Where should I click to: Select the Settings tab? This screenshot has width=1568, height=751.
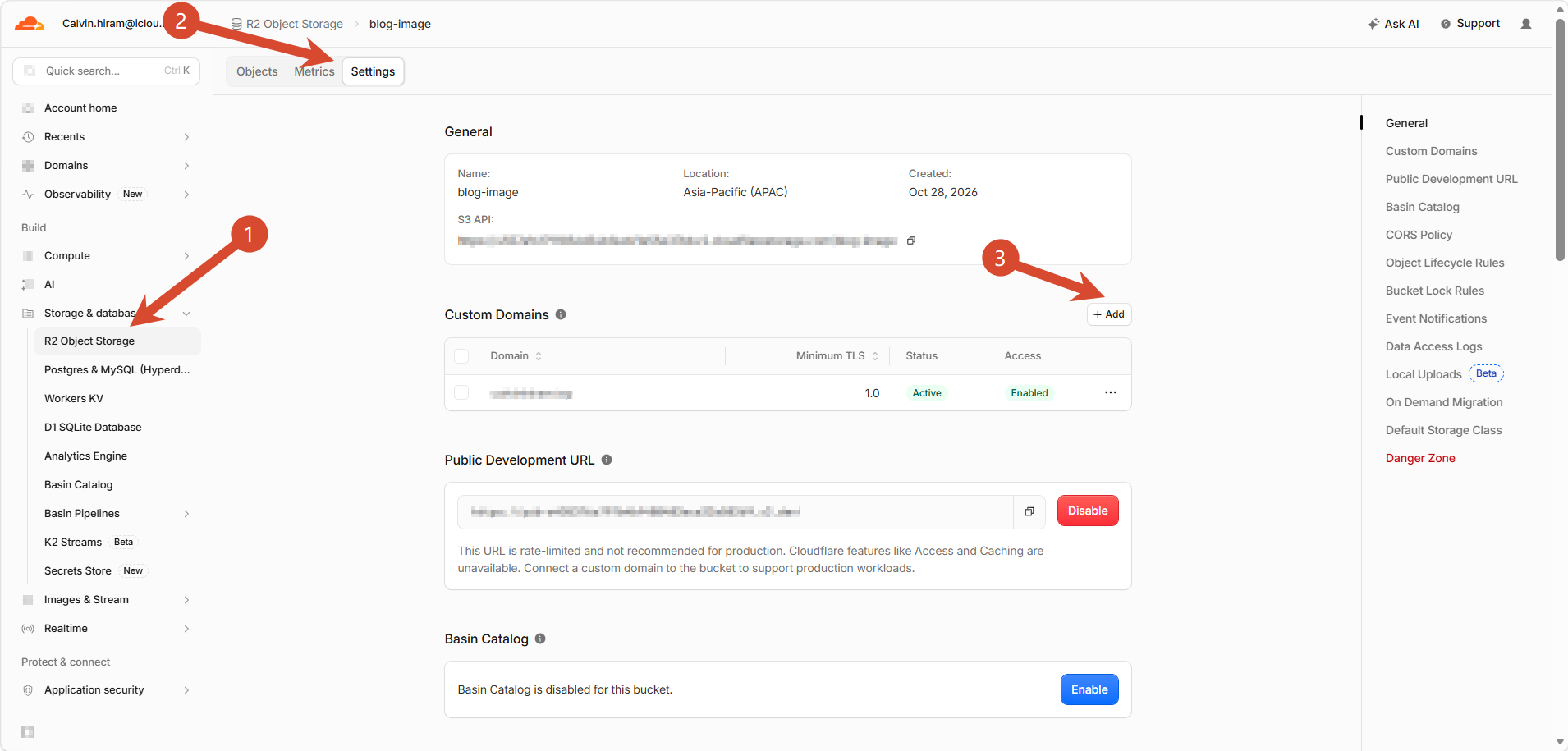pos(373,71)
